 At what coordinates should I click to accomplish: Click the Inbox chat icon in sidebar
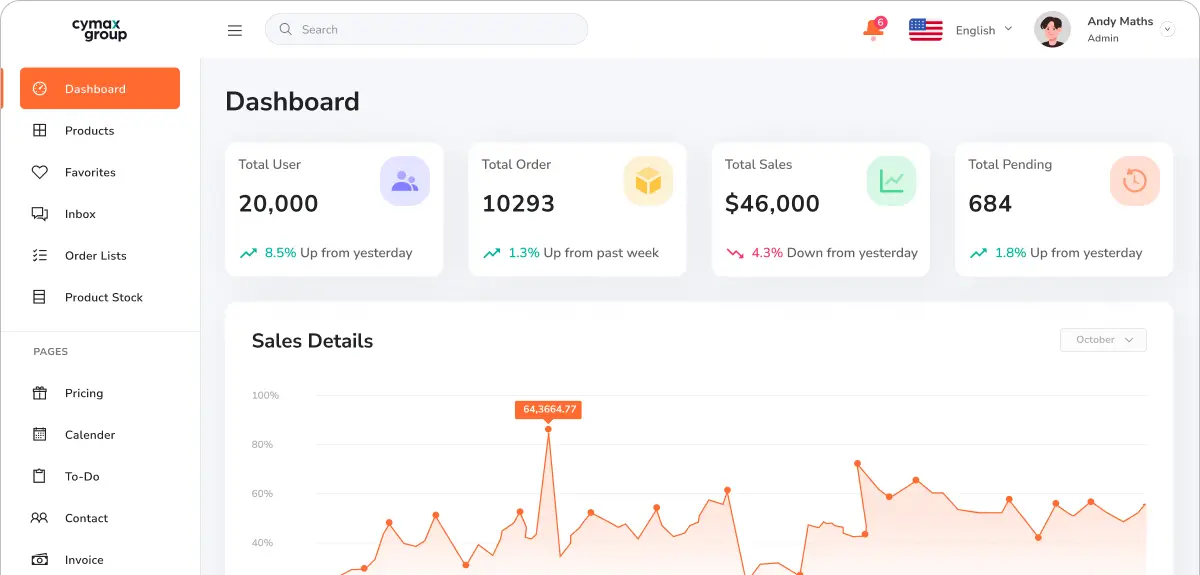[40, 214]
